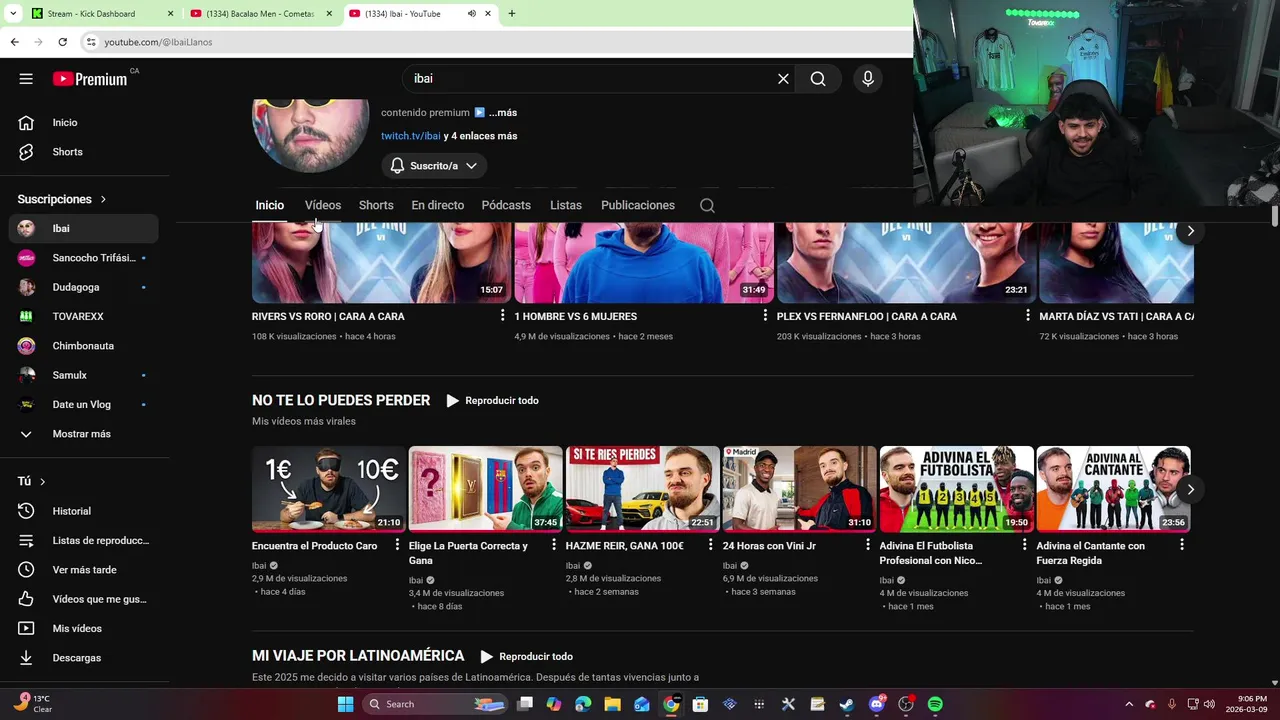Click the Windows Start button
The height and width of the screenshot is (720, 1280).
345,704
